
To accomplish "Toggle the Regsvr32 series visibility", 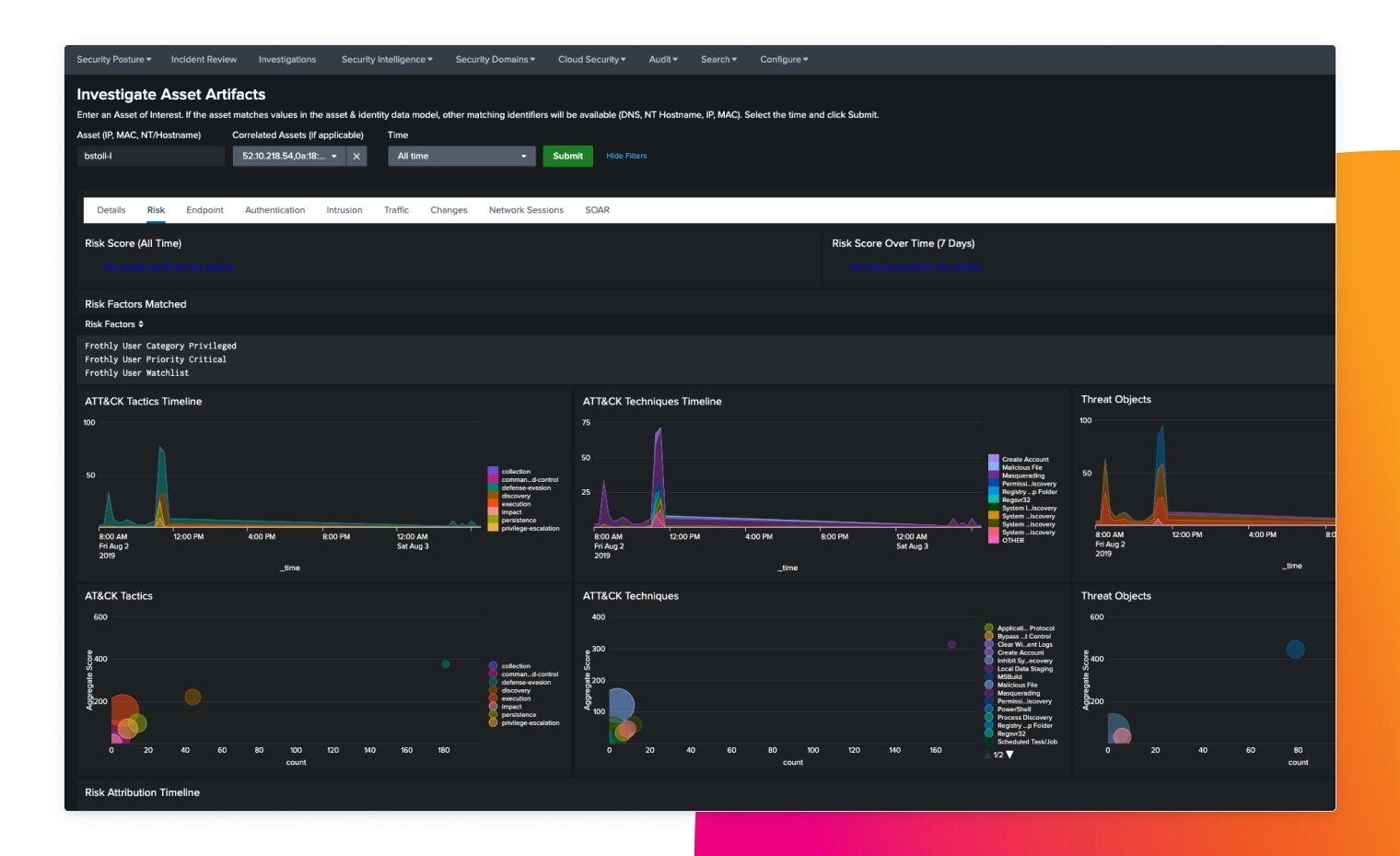I will [994, 499].
